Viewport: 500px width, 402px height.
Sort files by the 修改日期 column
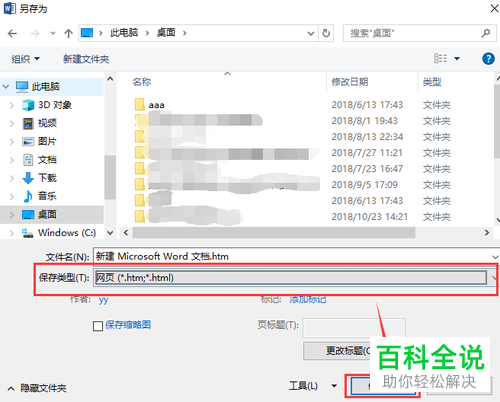(350, 82)
